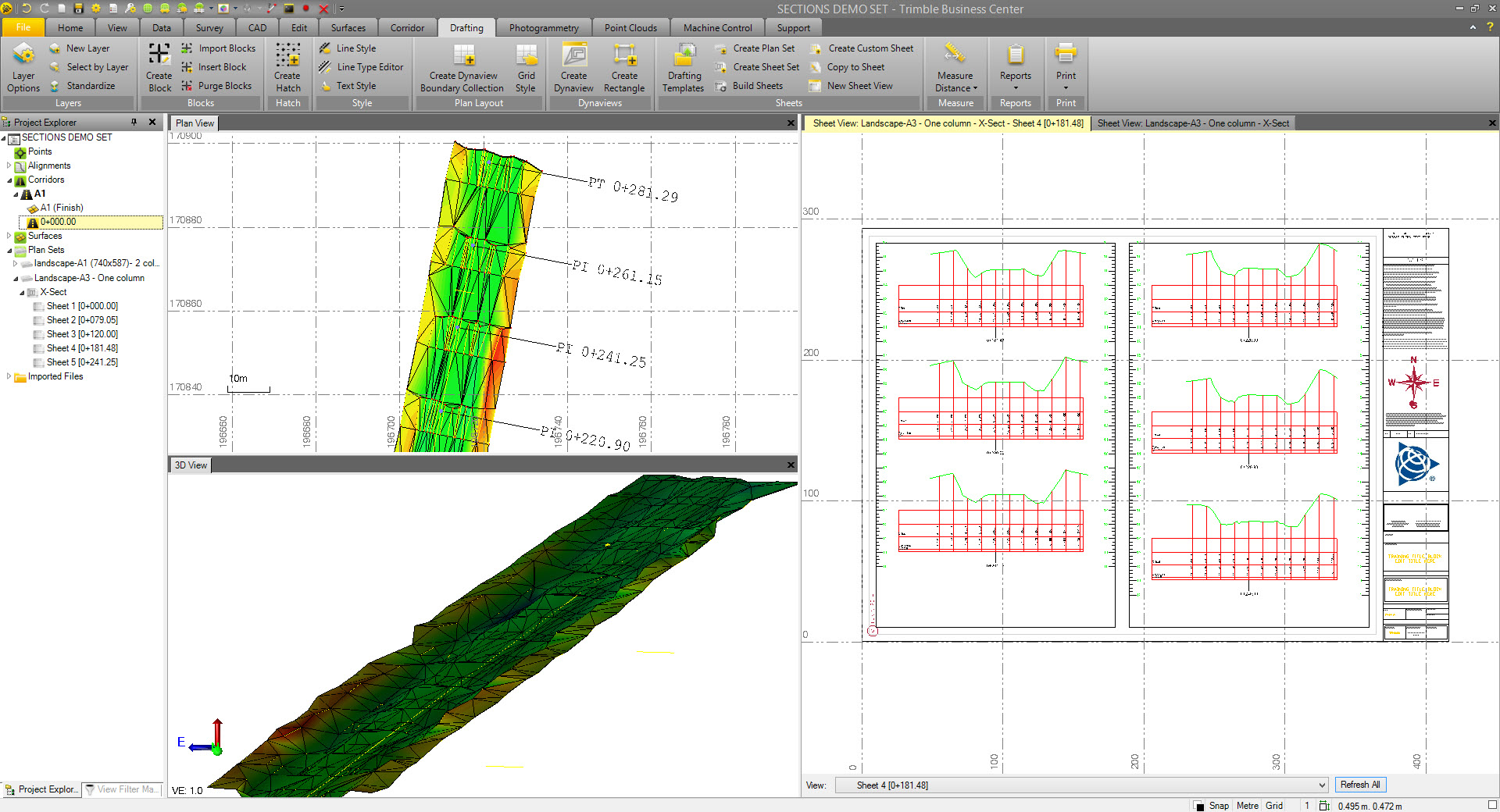This screenshot has height=812, width=1500.
Task: Click Create Sheet Set
Action: pyautogui.click(x=757, y=67)
